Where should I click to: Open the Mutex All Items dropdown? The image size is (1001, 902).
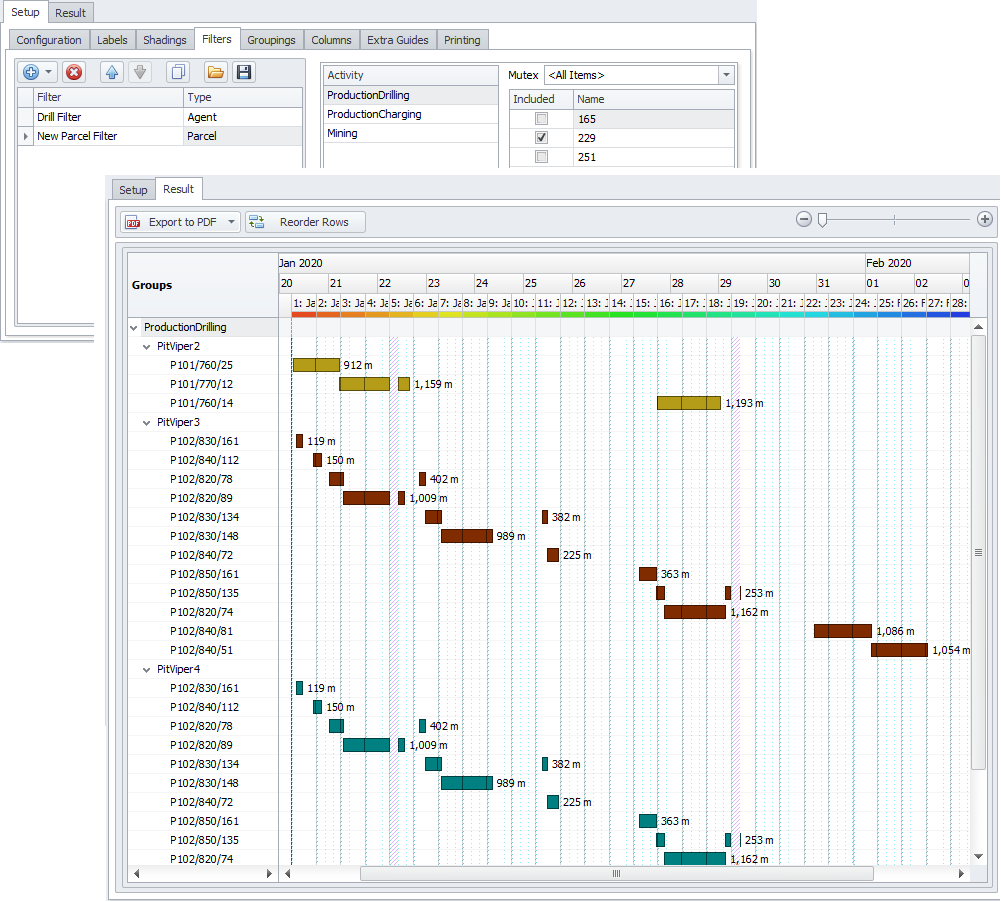coord(726,75)
